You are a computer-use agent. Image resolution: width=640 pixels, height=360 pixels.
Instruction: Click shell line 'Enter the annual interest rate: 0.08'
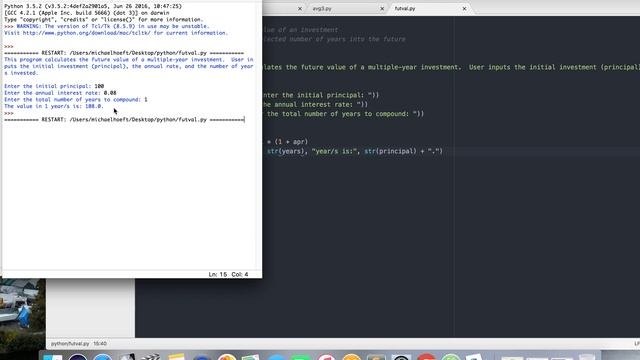click(60, 93)
